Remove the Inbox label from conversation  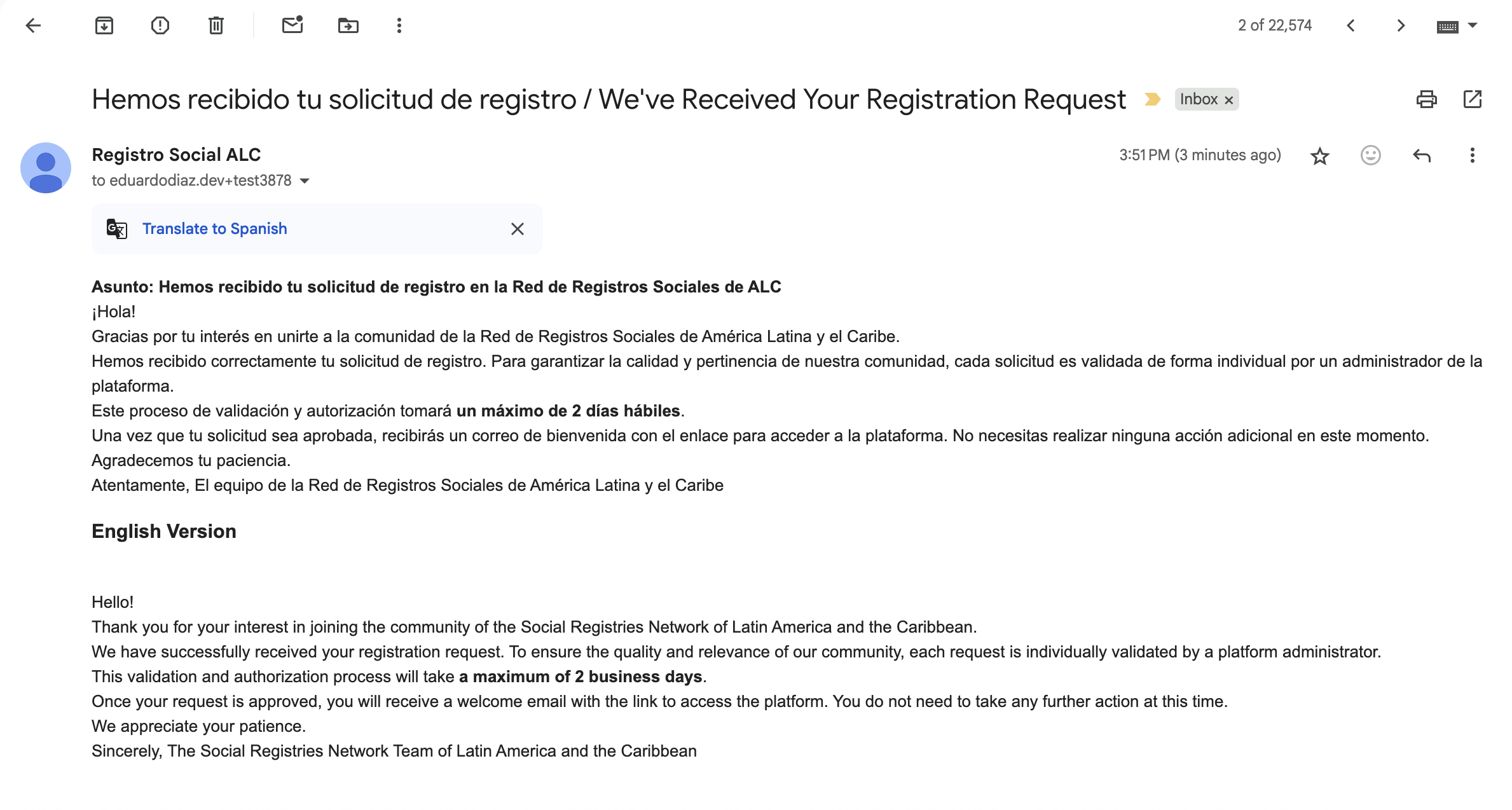(x=1229, y=100)
